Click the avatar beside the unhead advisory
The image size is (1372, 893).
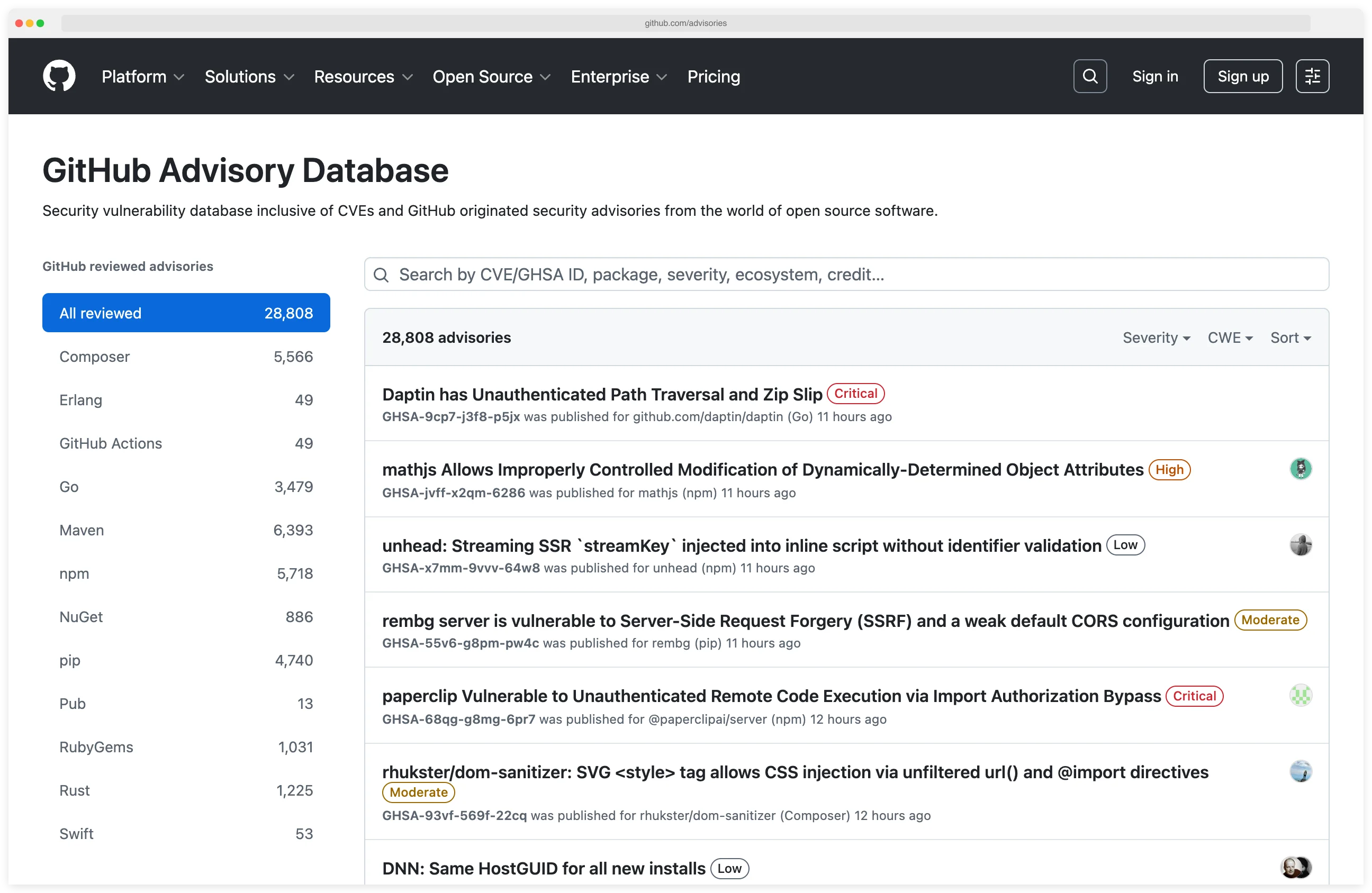[1302, 544]
